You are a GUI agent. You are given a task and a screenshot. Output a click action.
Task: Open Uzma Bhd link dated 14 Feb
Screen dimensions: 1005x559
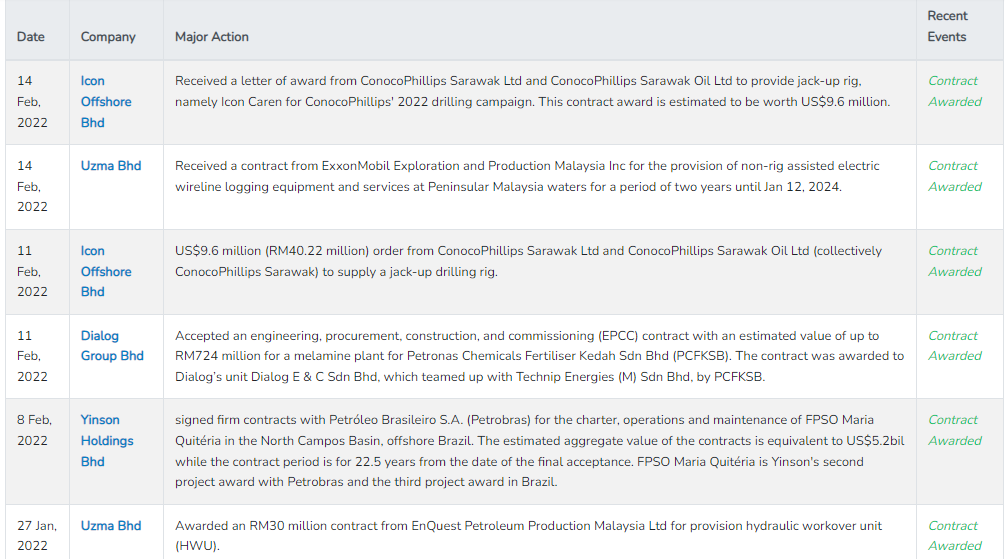pyautogui.click(x=111, y=166)
